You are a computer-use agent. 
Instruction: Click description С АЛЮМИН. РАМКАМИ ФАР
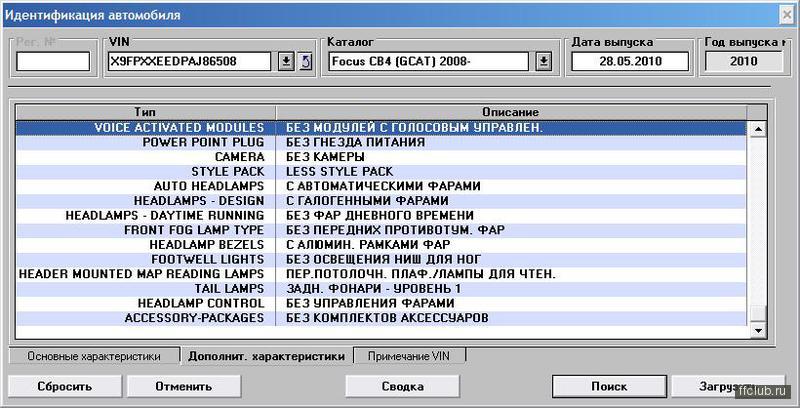[x=368, y=245]
